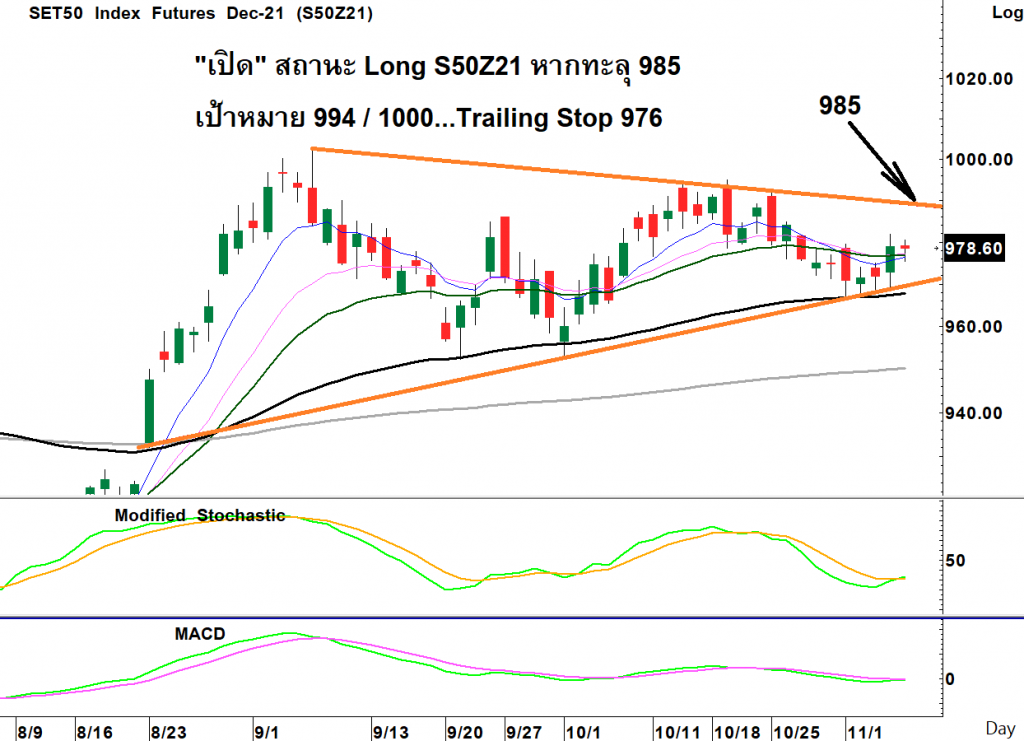Click the current price tag 978.60
Image resolution: width=1024 pixels, height=741 pixels.
[x=974, y=249]
